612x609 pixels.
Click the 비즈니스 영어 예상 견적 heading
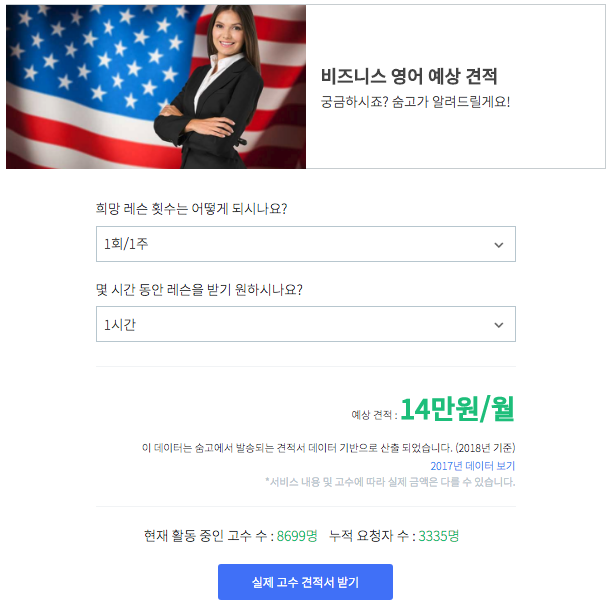(x=409, y=76)
